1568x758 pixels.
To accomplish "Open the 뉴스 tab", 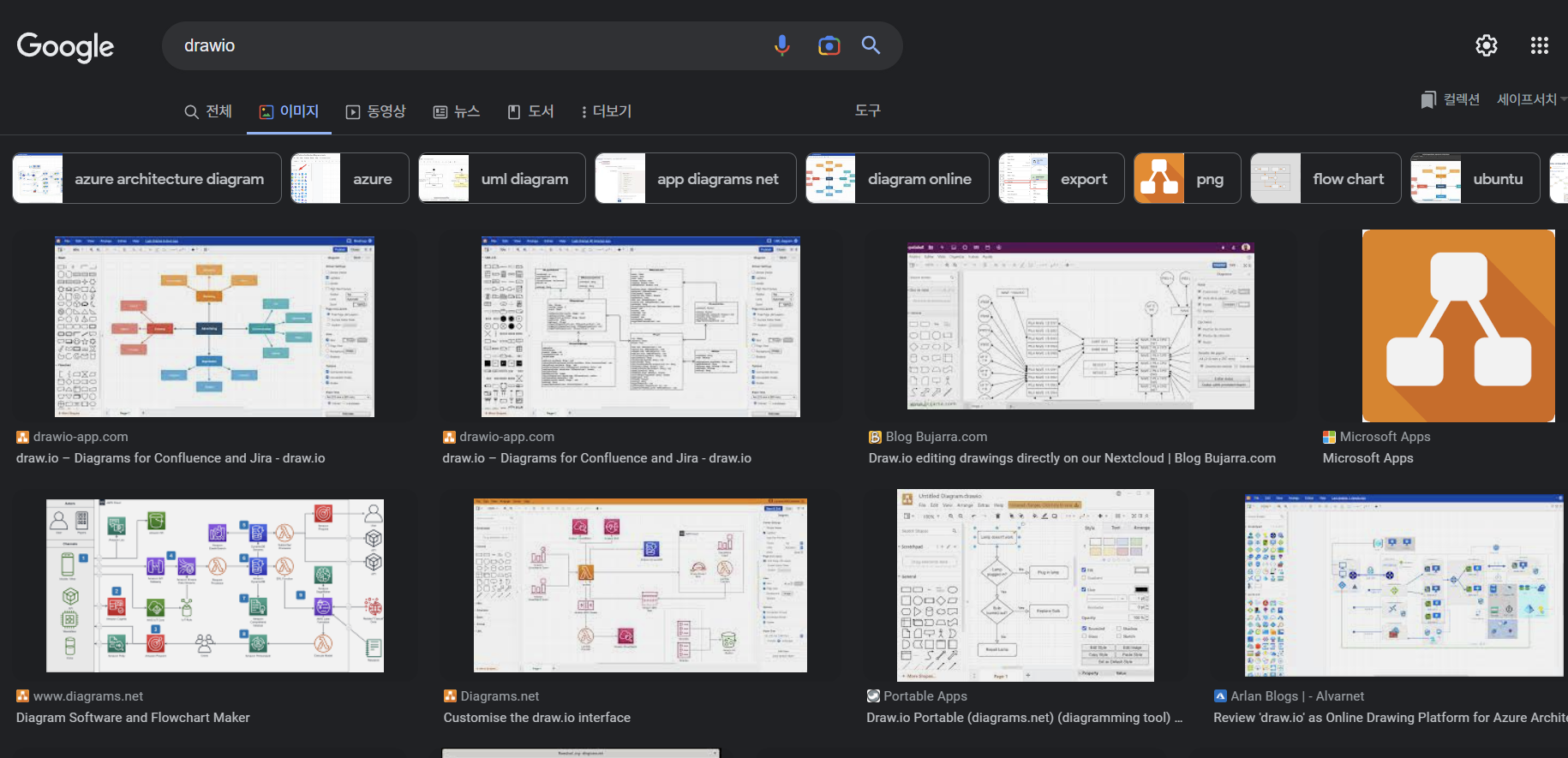I will (456, 111).
